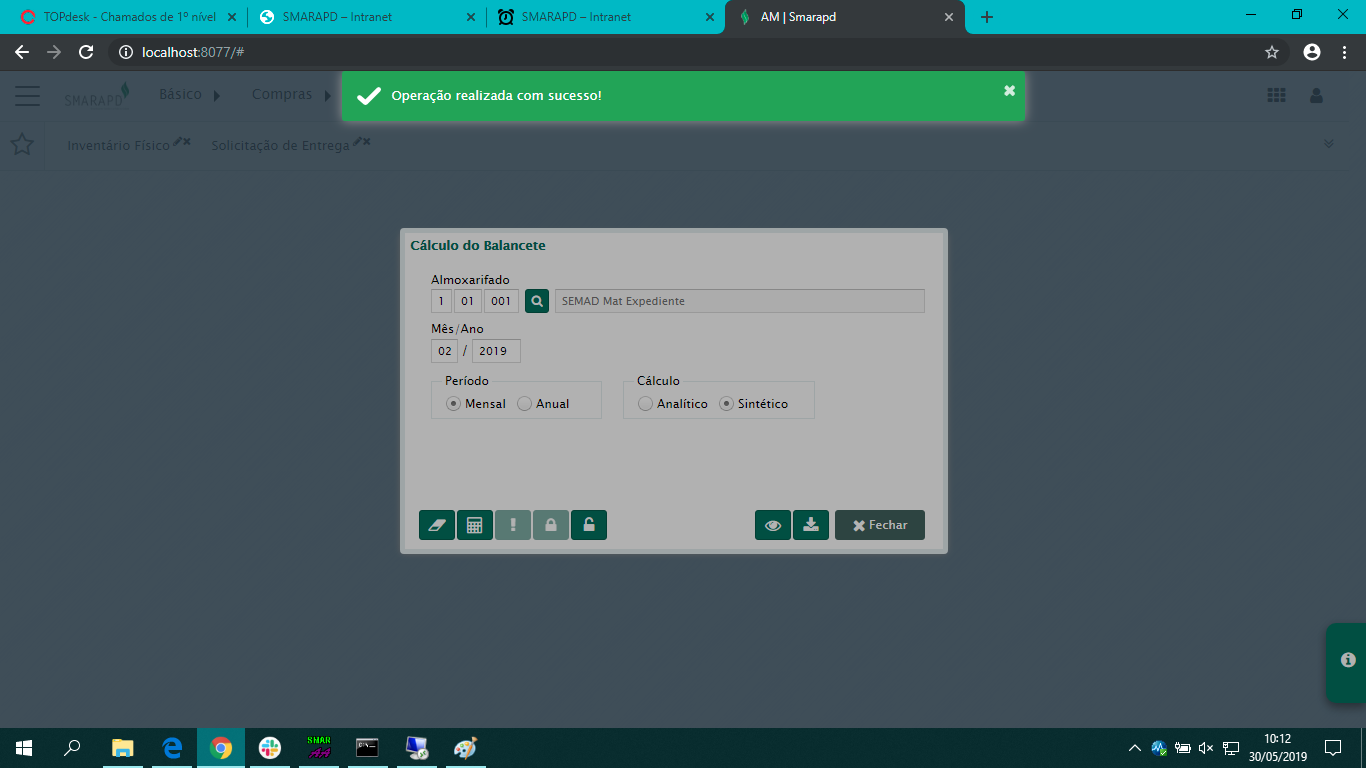The image size is (1366, 768).
Task: Click the favorites star icon
Action: coord(22,145)
